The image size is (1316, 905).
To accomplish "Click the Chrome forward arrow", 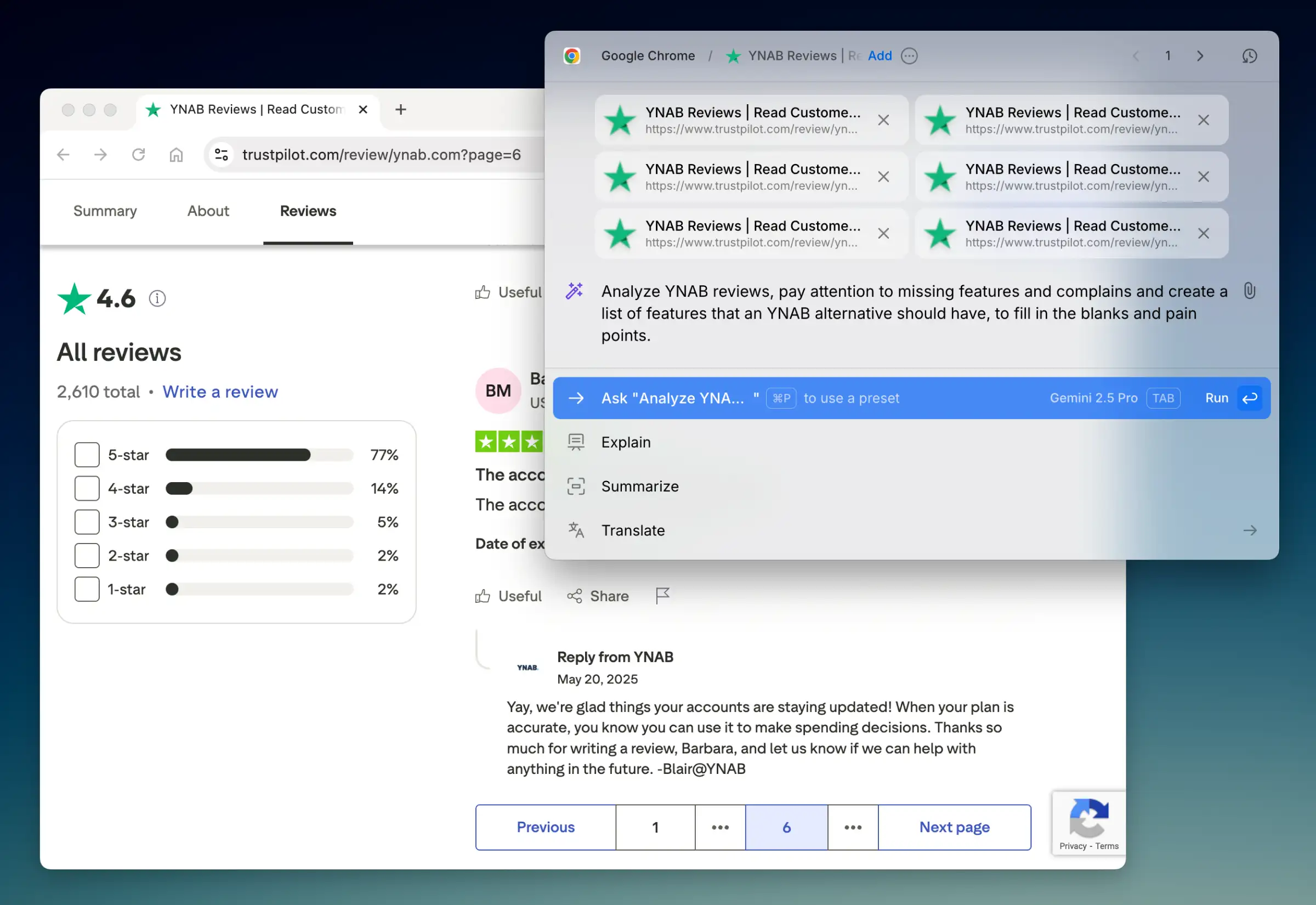I will tap(100, 154).
